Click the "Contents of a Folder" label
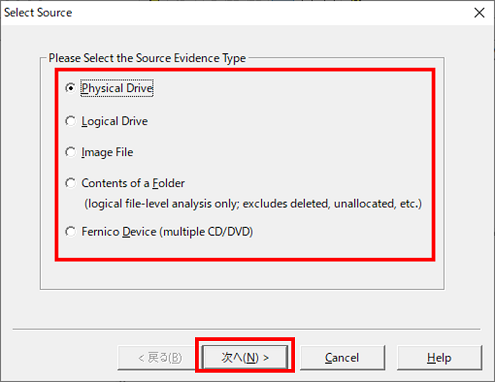This screenshot has width=495, height=382. [133, 183]
